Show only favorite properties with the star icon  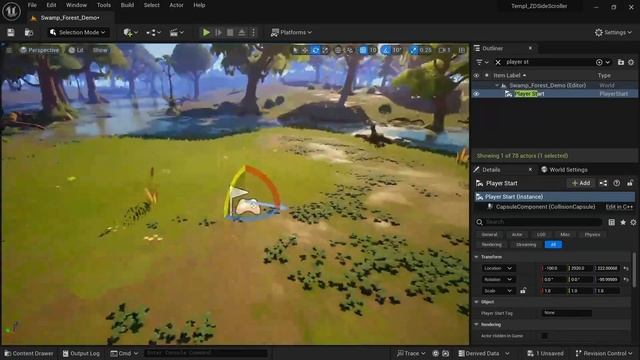point(623,222)
